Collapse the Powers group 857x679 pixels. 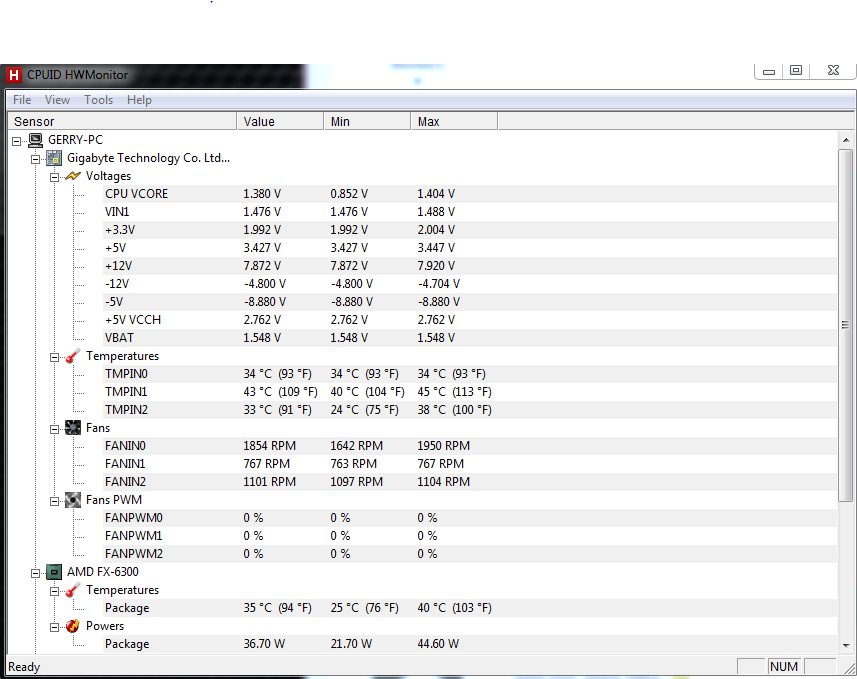(x=55, y=627)
